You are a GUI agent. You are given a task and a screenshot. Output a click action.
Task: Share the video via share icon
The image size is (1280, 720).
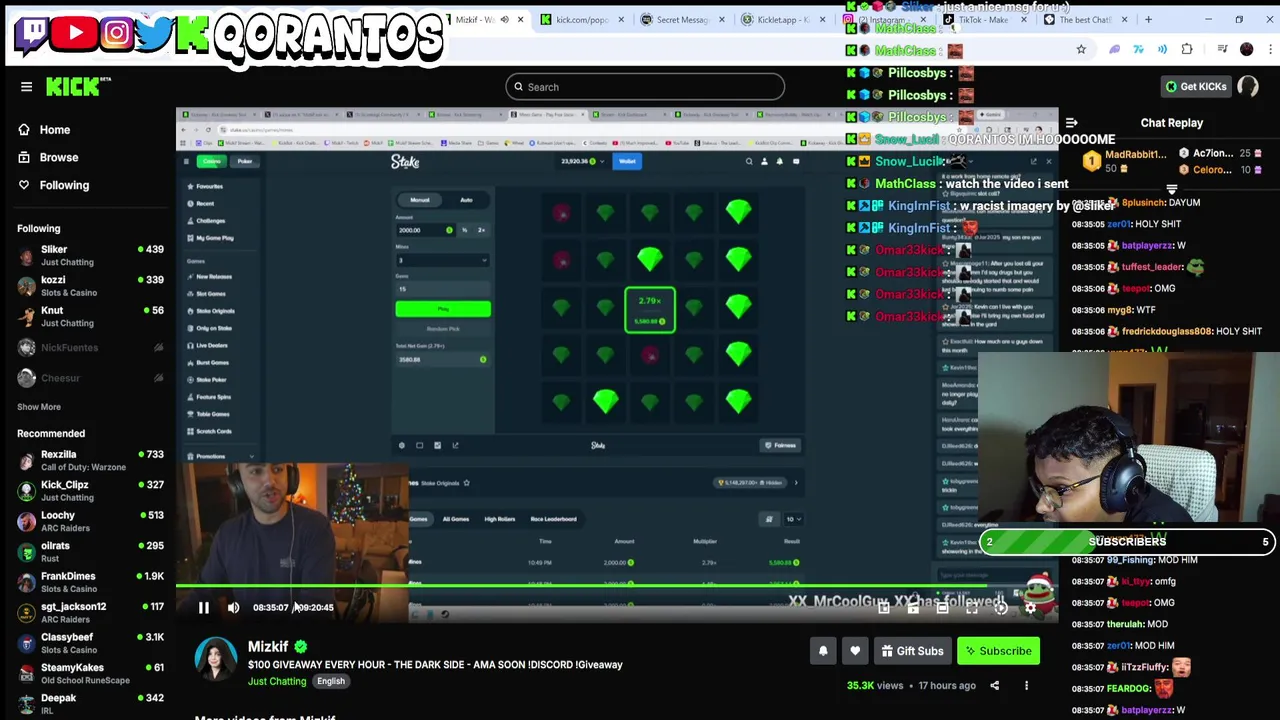click(x=994, y=686)
